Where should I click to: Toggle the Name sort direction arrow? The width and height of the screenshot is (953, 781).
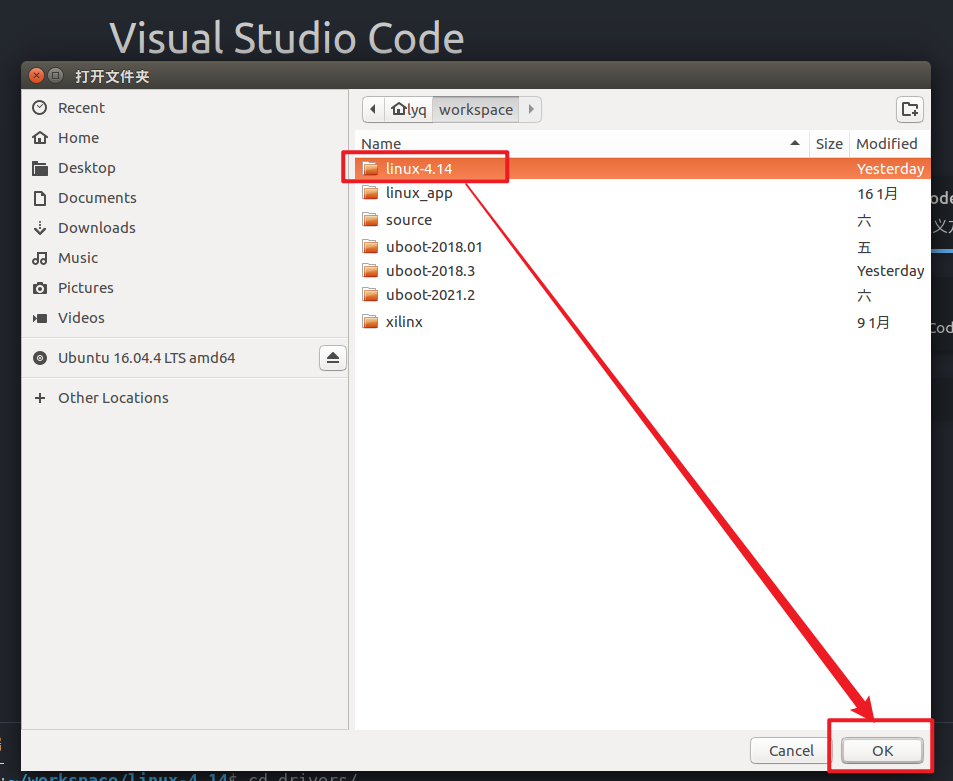pos(794,143)
